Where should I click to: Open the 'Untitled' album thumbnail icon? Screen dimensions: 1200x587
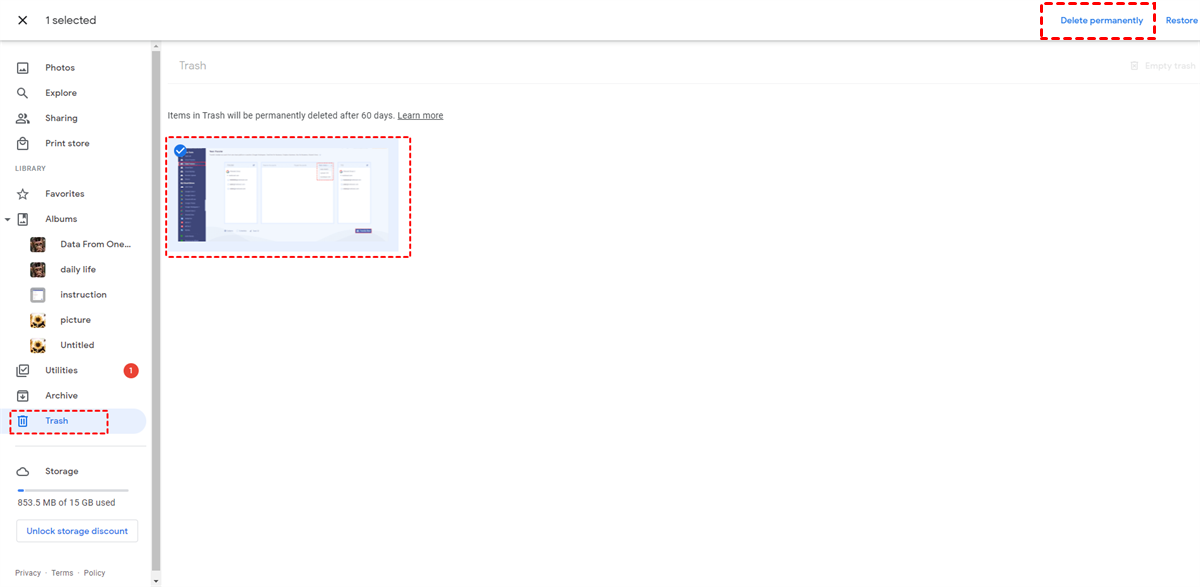tap(38, 345)
